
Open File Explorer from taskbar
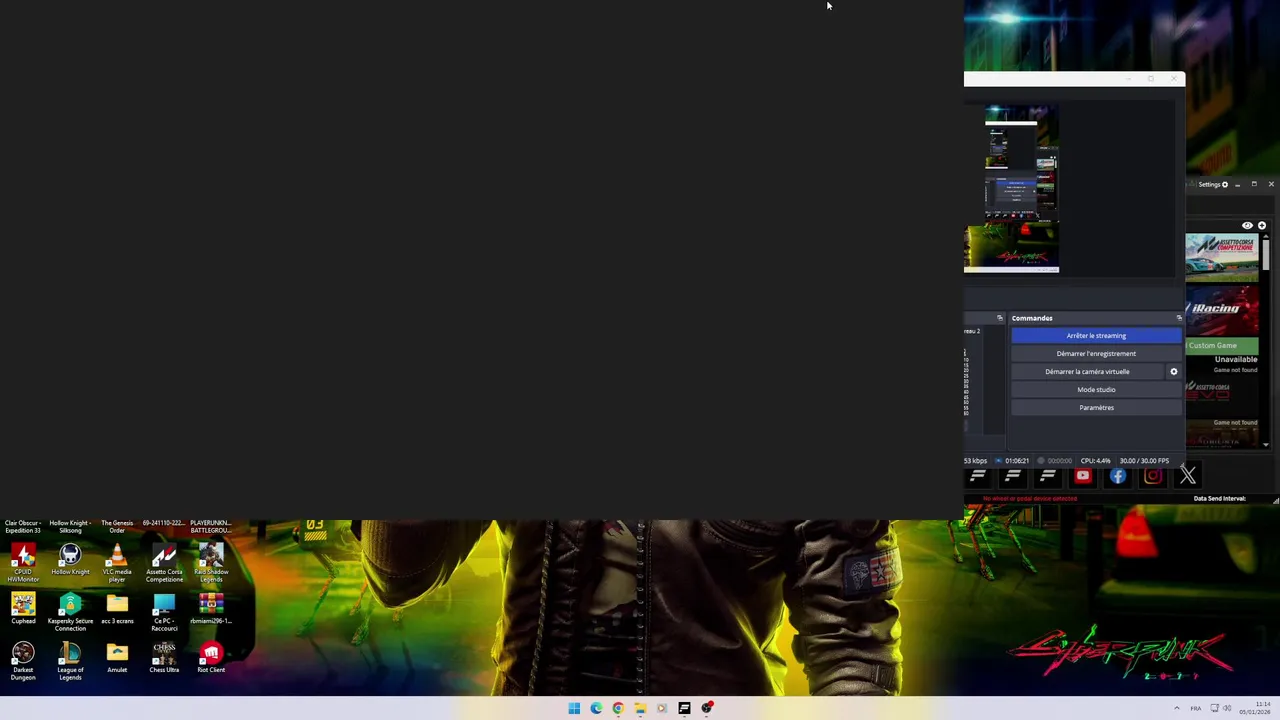pyautogui.click(x=640, y=708)
